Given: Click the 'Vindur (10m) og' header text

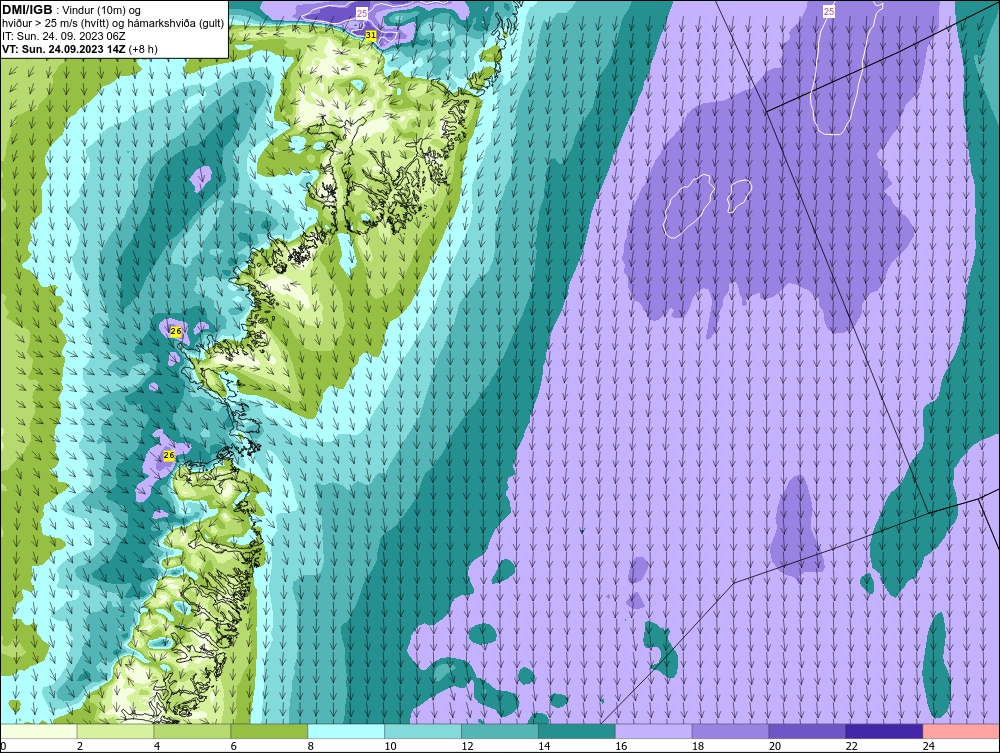Looking at the screenshot, I should click(x=102, y=11).
